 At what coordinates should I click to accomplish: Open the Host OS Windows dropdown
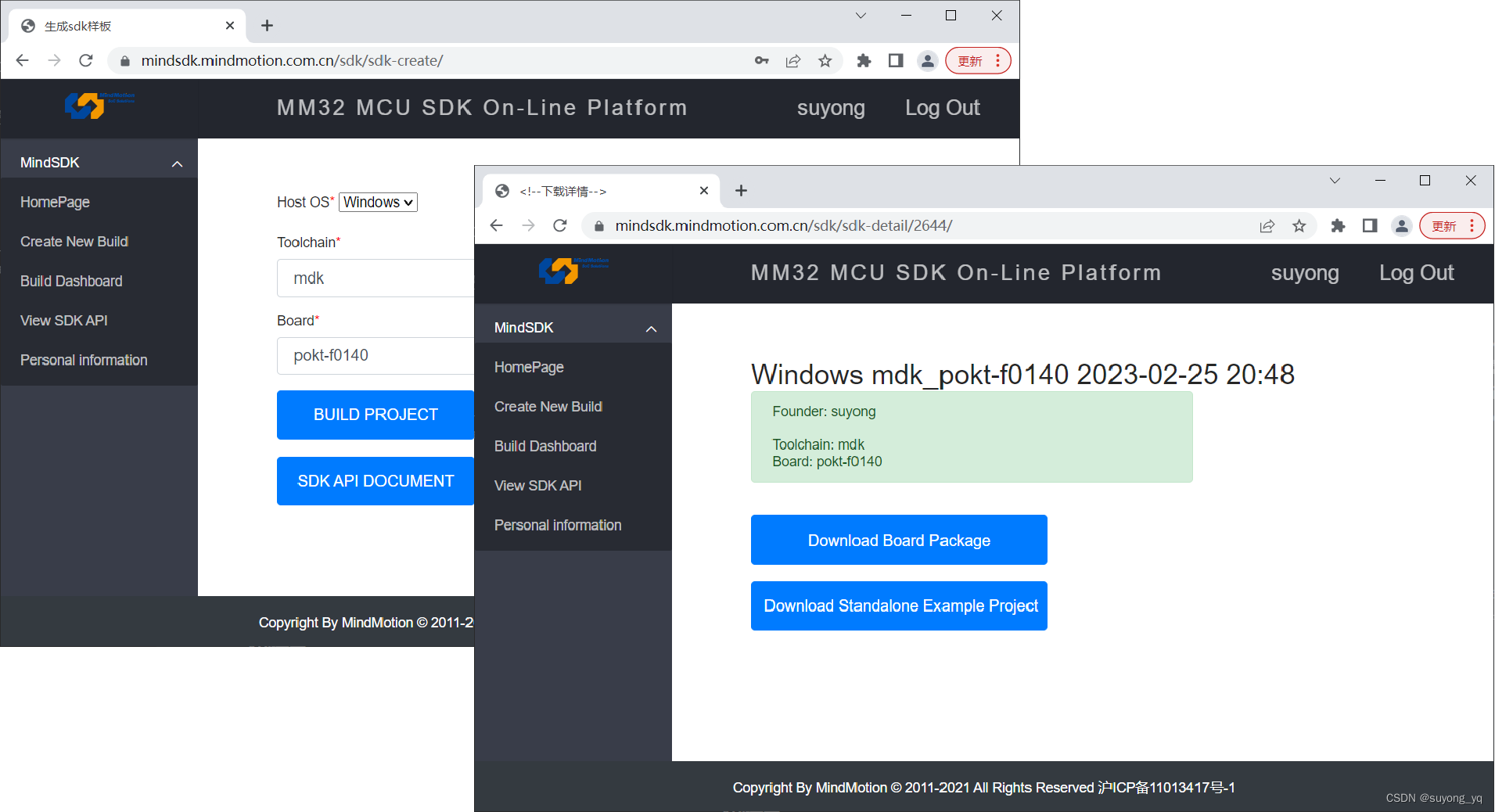[x=378, y=202]
